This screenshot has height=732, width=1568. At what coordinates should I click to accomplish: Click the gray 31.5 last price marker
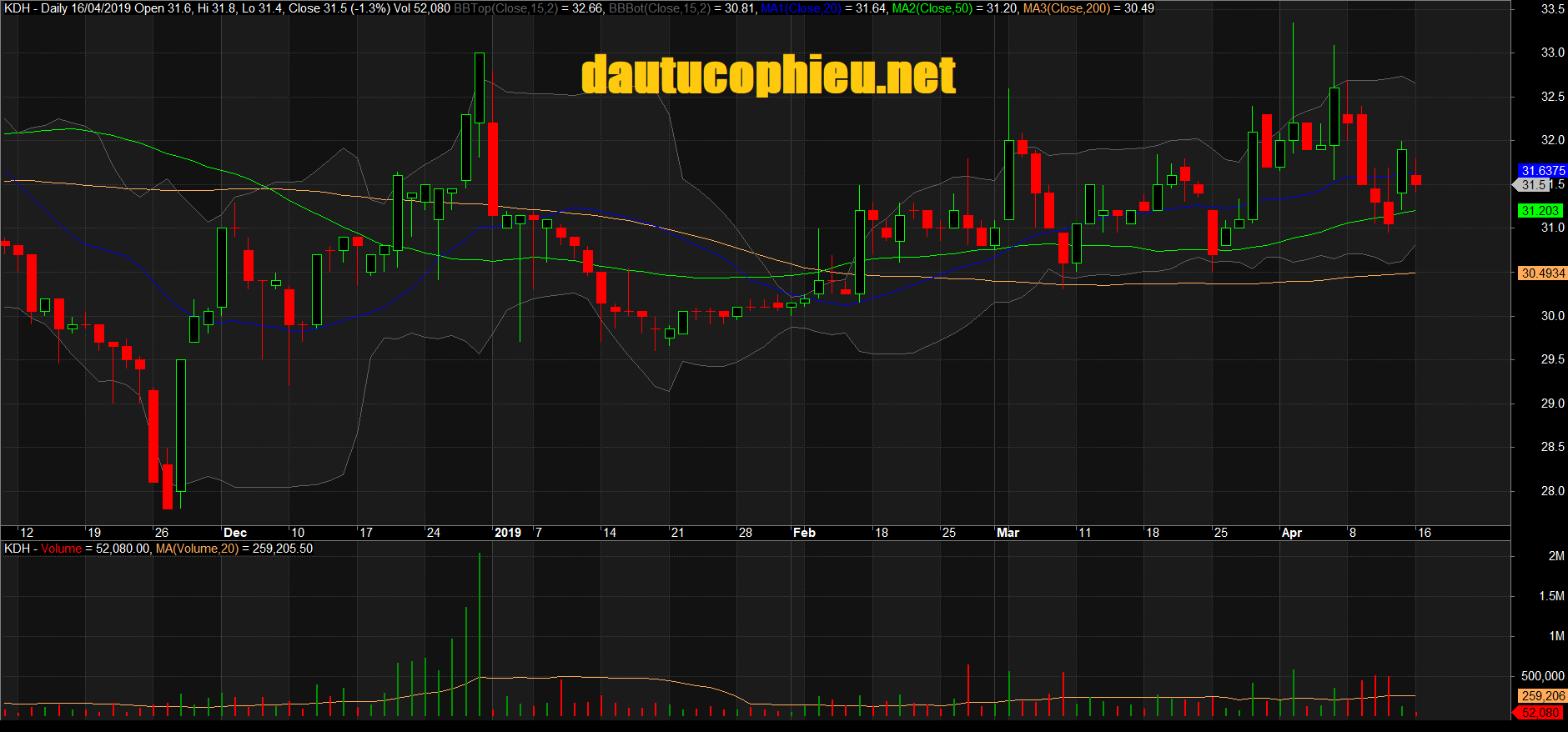click(1533, 185)
